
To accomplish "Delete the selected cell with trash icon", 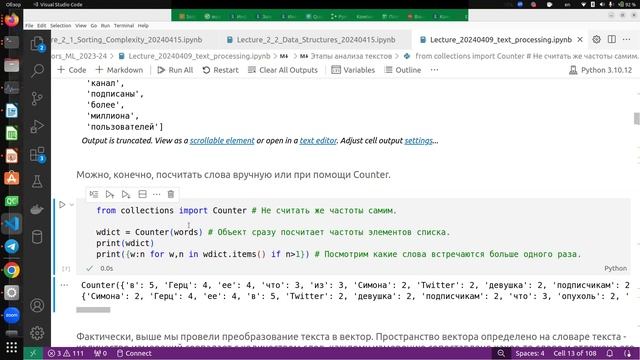I will (171, 194).
